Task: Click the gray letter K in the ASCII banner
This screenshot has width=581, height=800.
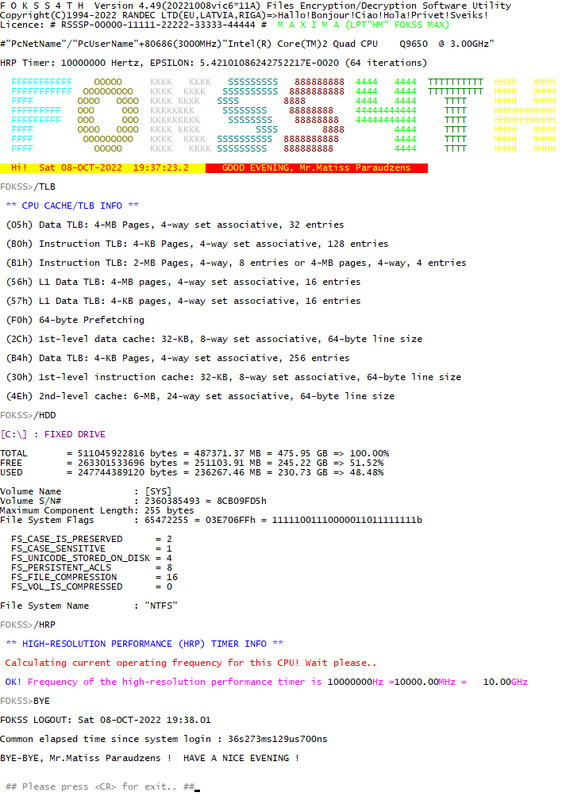Action: click(181, 115)
